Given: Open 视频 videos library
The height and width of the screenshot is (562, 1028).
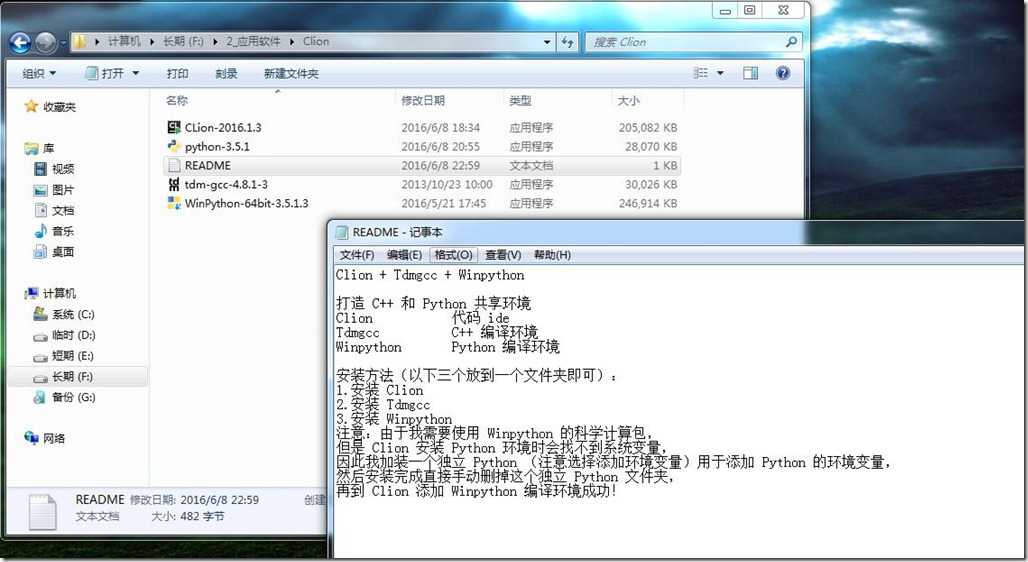Looking at the screenshot, I should point(62,169).
